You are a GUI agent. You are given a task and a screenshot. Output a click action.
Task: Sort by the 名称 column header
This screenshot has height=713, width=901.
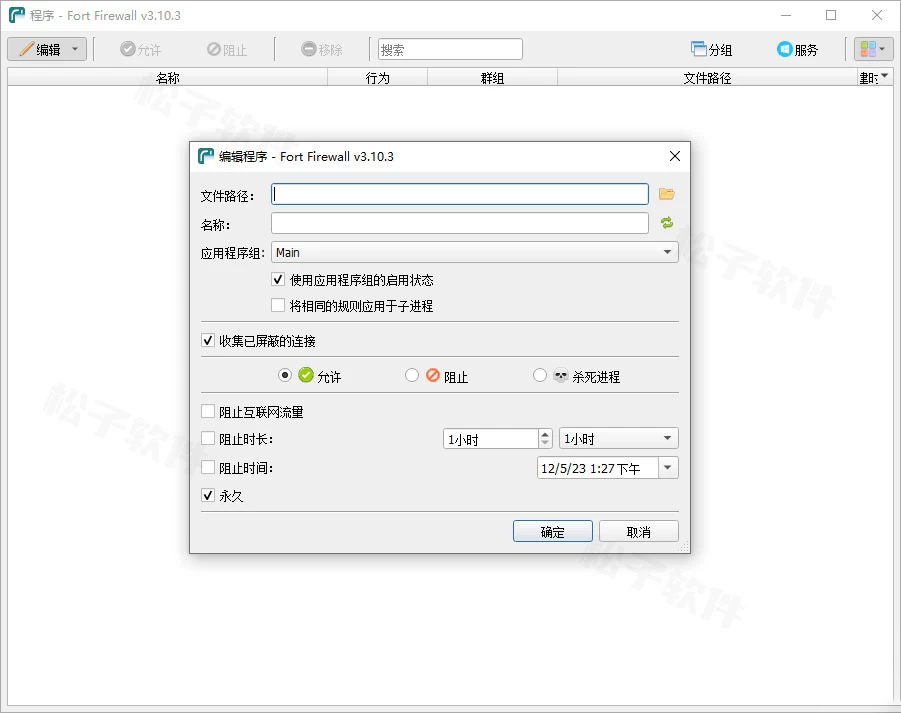pos(167,77)
